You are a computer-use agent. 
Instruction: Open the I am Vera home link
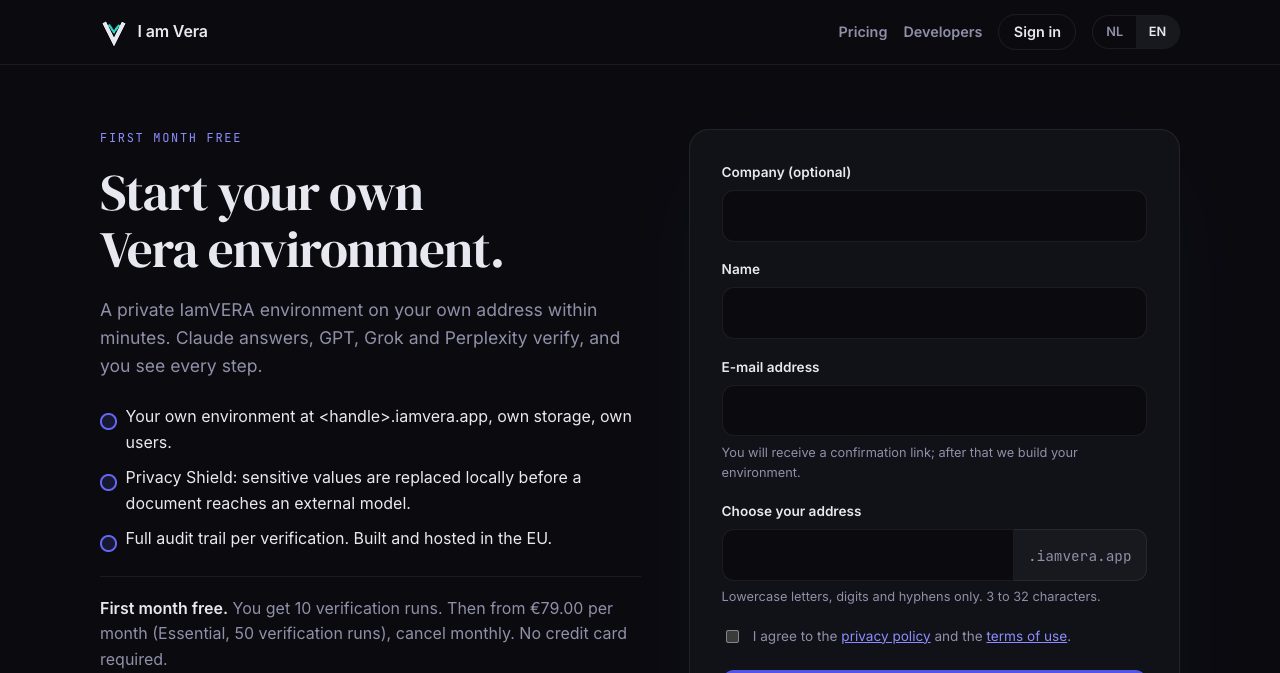click(154, 32)
